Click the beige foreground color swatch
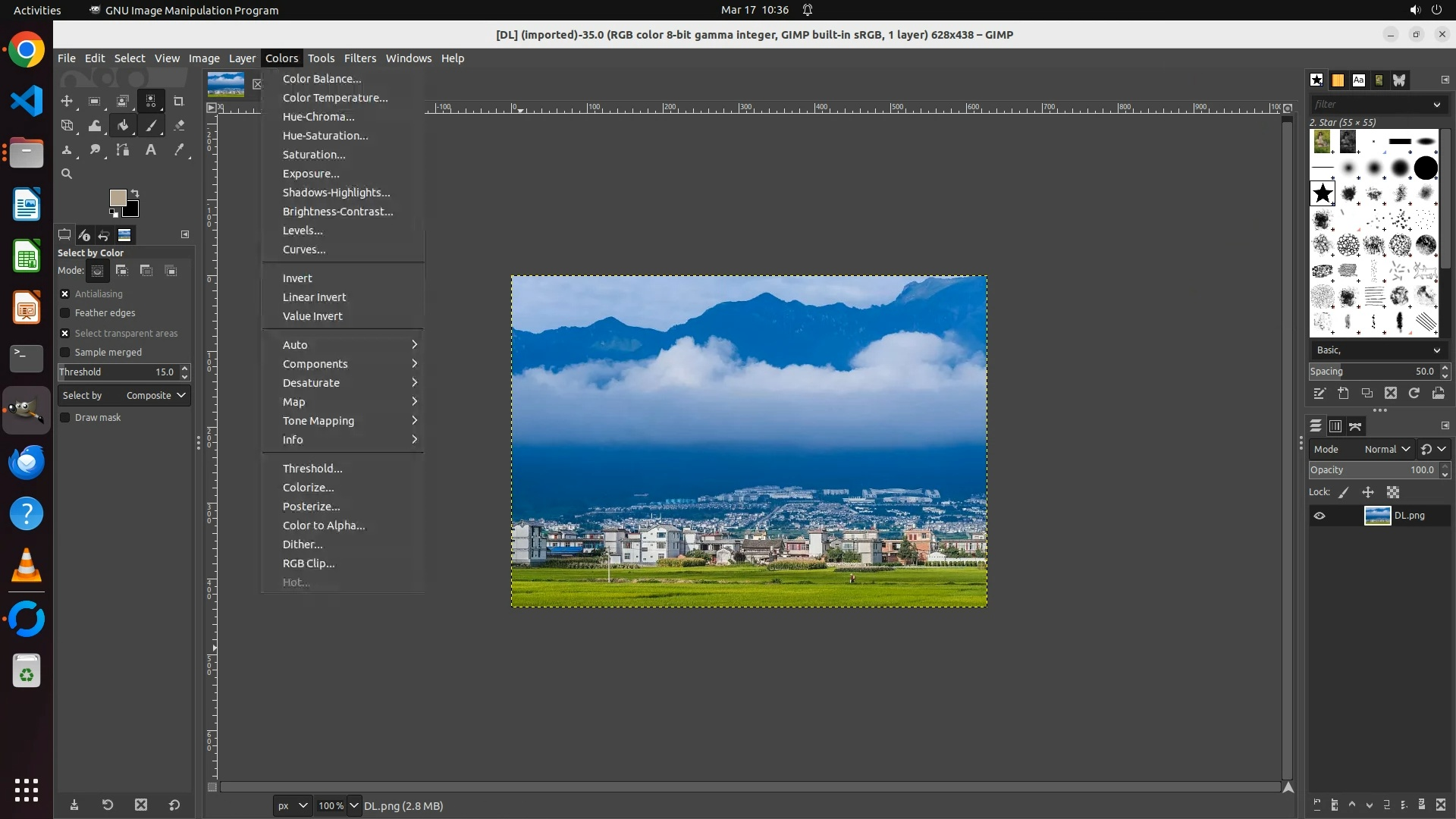The width and height of the screenshot is (1456, 819). click(x=117, y=197)
